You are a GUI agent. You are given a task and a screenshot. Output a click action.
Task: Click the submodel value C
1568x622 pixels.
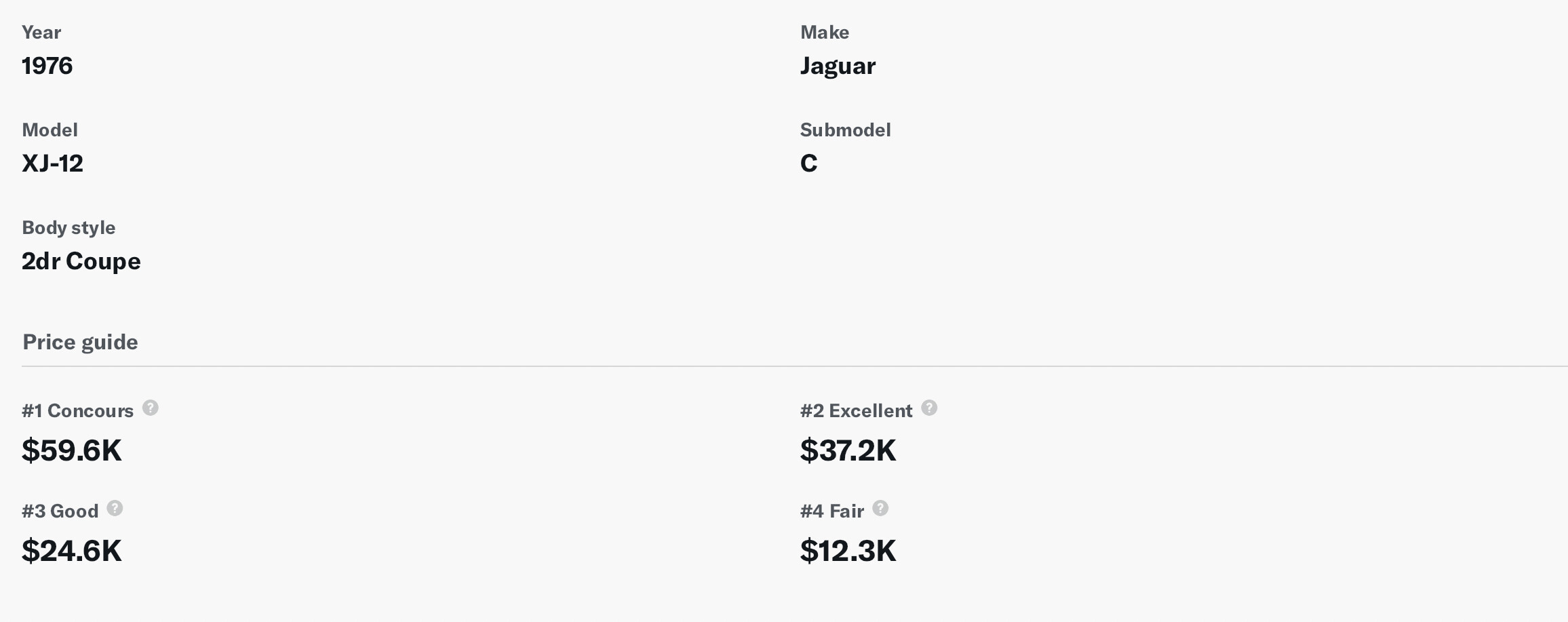(808, 163)
